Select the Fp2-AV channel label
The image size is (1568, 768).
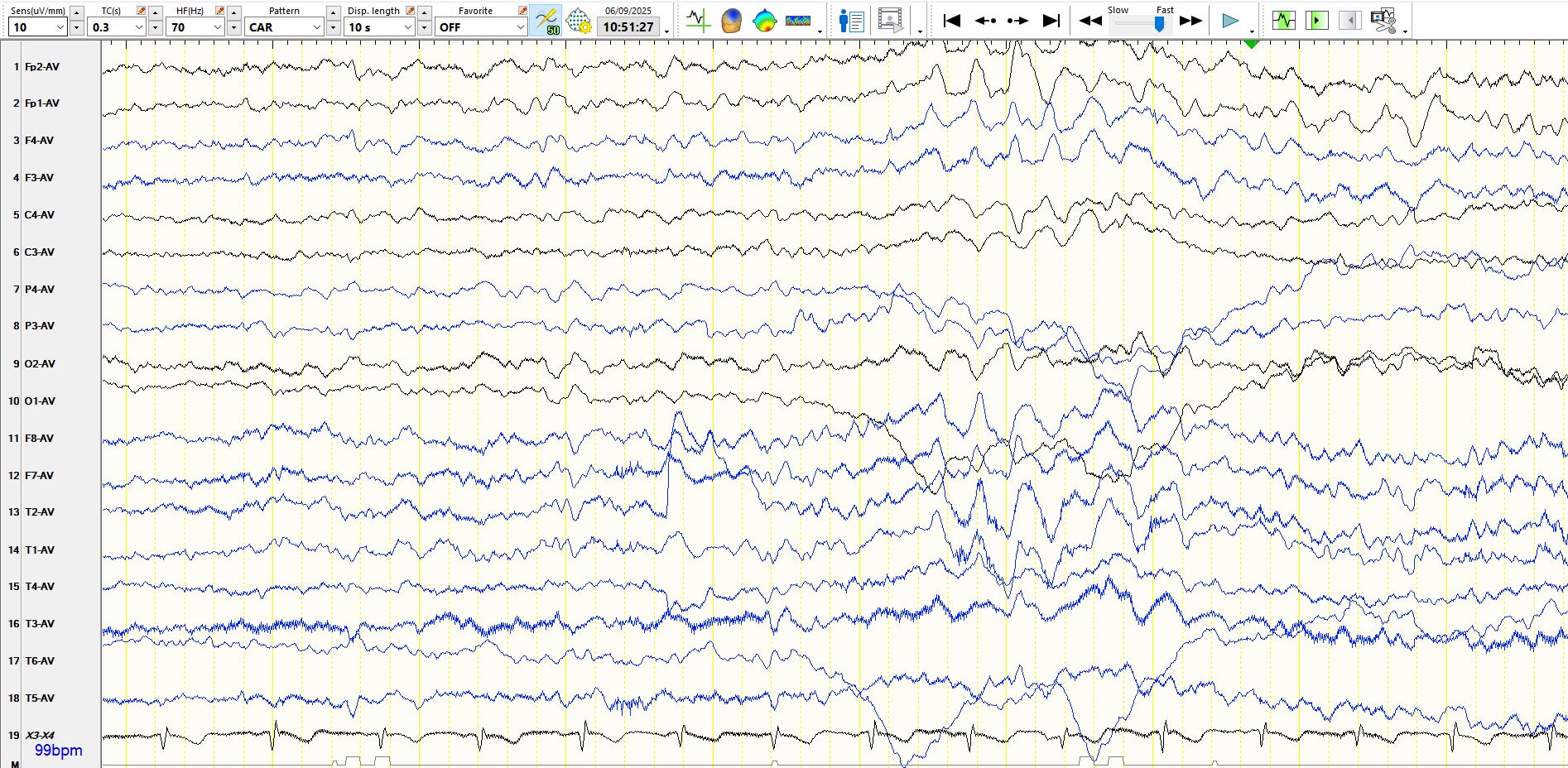tap(41, 66)
